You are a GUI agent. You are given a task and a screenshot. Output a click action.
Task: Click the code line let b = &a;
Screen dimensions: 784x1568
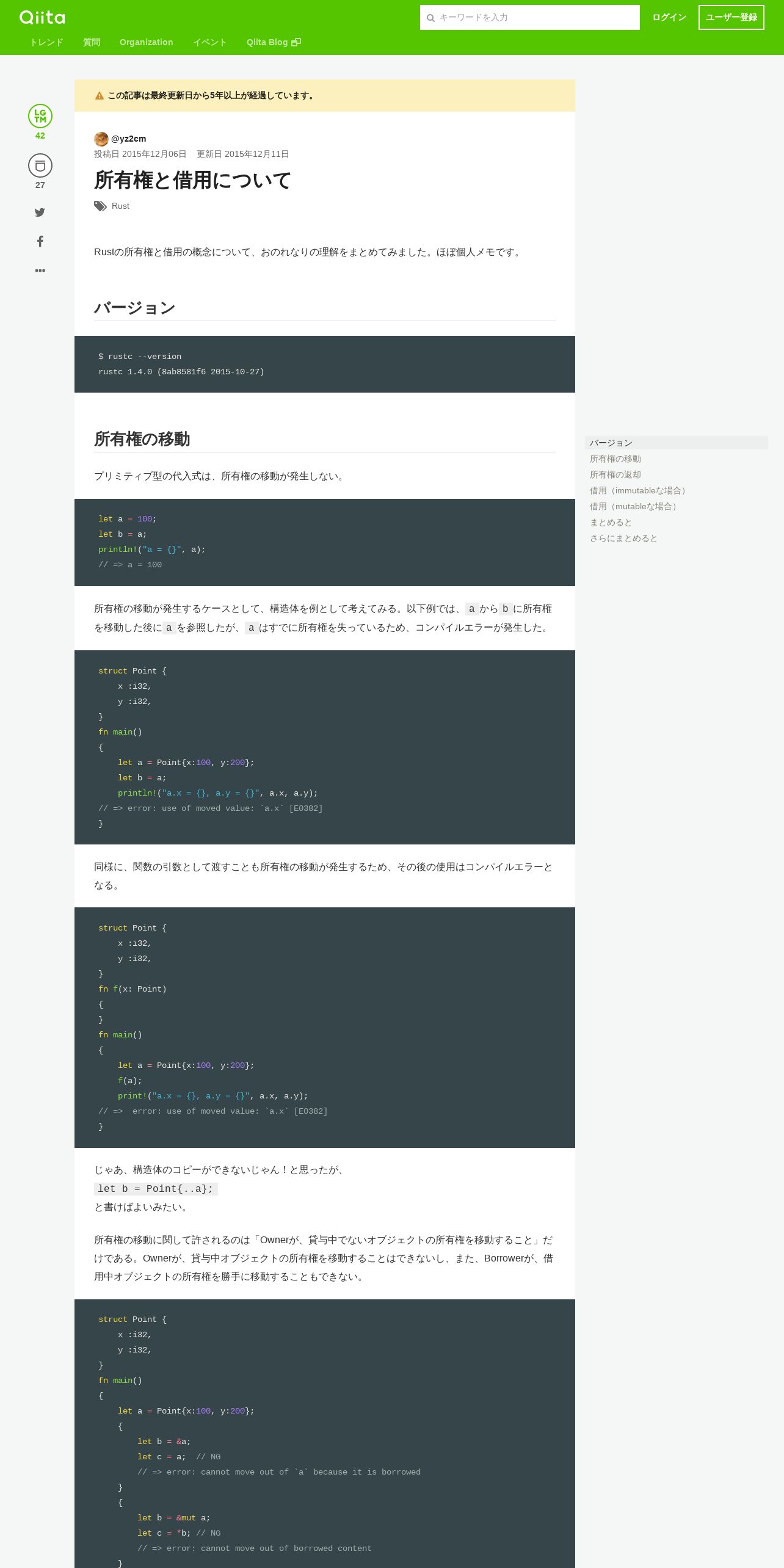point(164,1442)
